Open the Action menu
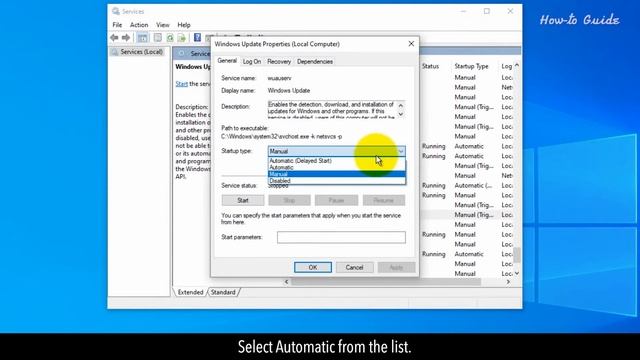The height and width of the screenshot is (360, 640). [x=139, y=25]
